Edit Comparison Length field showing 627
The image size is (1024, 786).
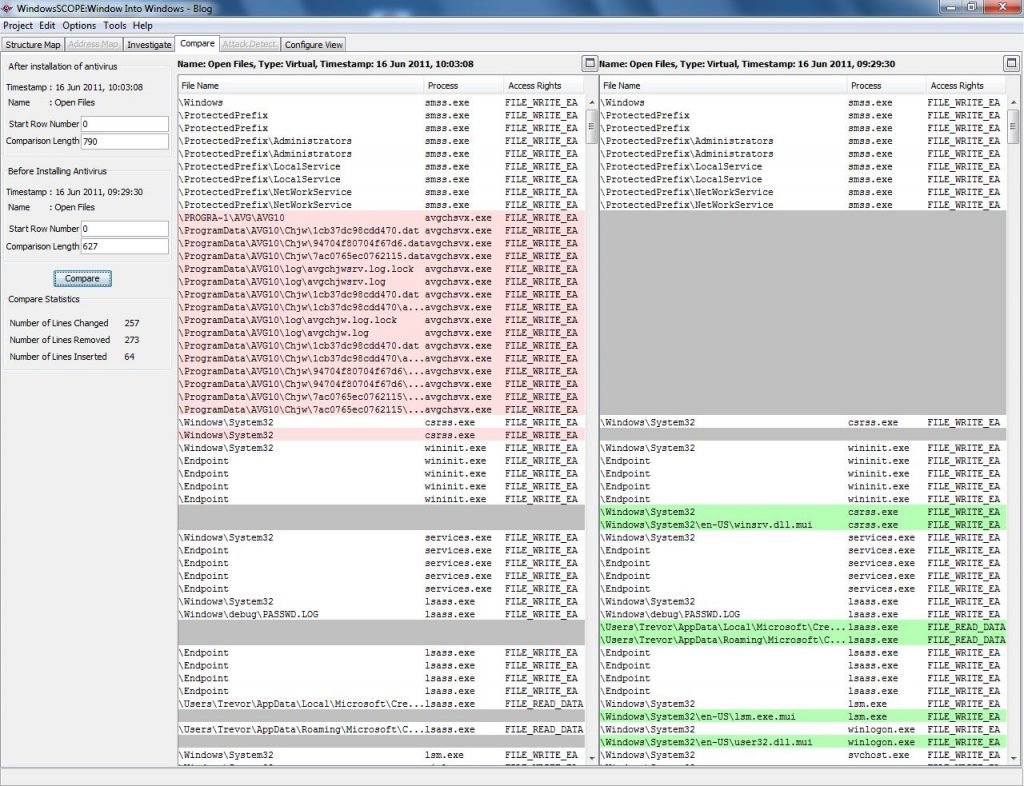pos(125,246)
